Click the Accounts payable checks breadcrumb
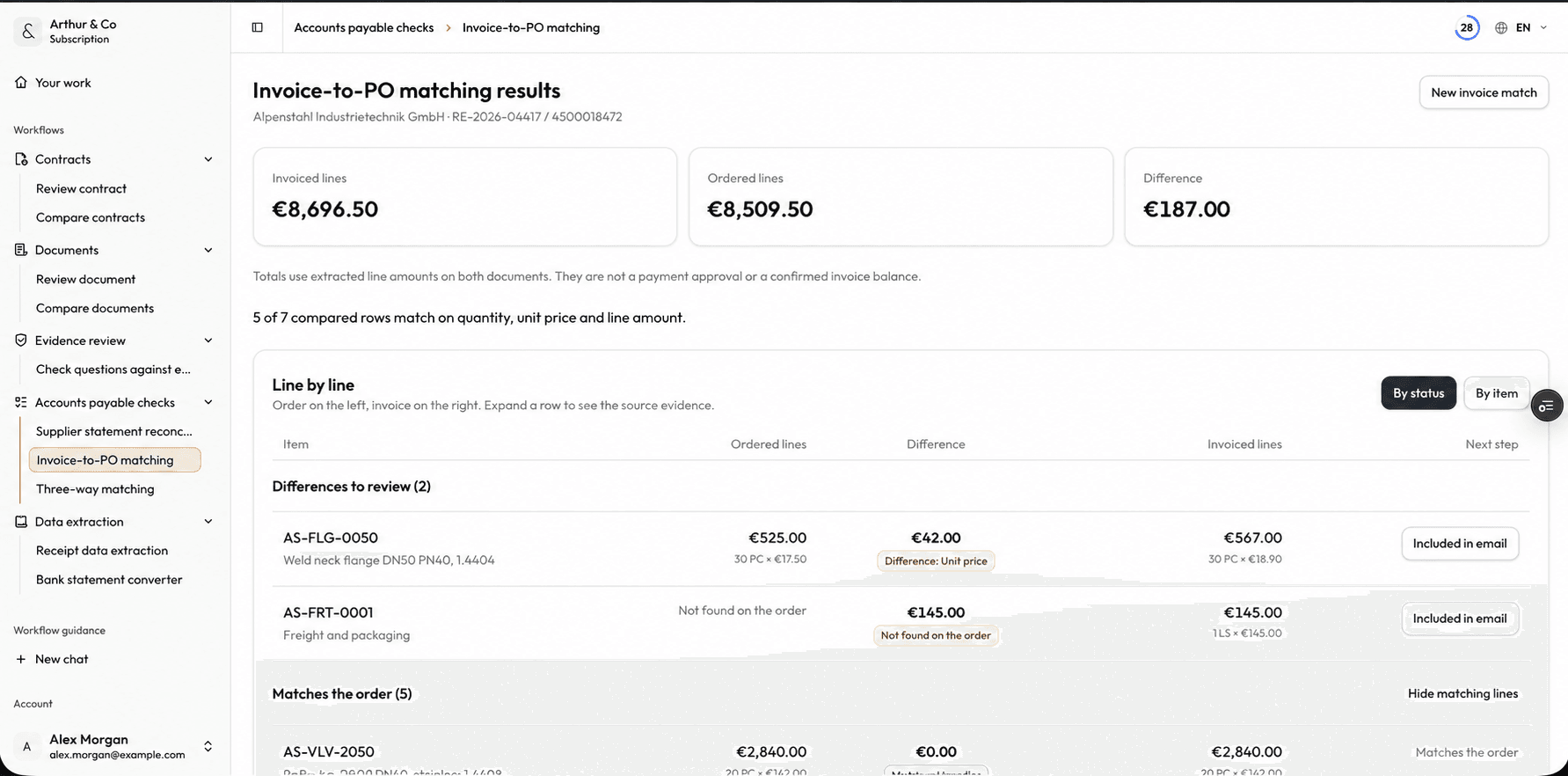This screenshot has width=1568, height=776. [364, 27]
